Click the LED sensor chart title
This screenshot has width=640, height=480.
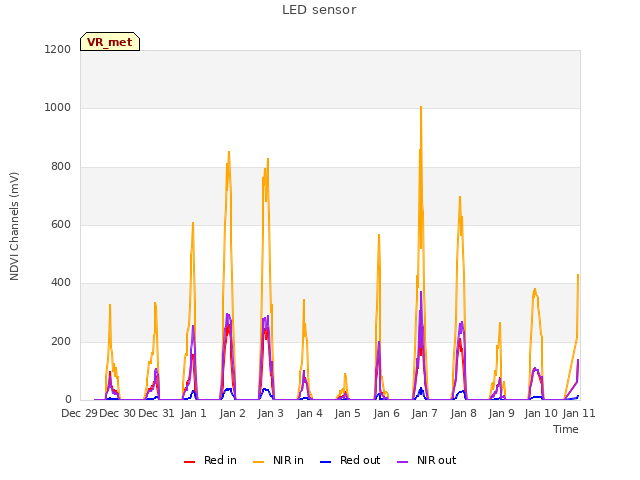pos(319,10)
